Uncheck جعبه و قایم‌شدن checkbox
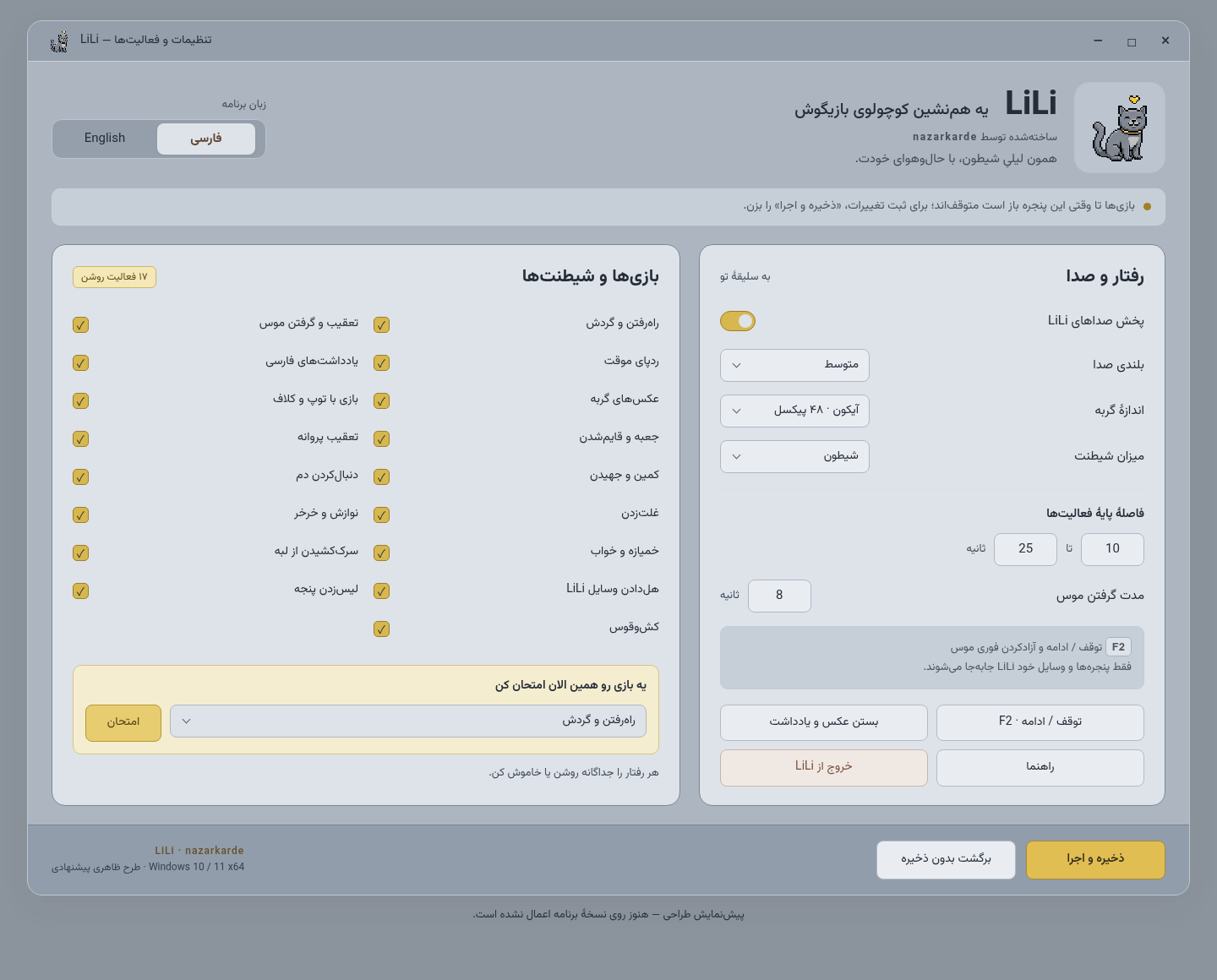The width and height of the screenshot is (1217, 980). click(382, 439)
